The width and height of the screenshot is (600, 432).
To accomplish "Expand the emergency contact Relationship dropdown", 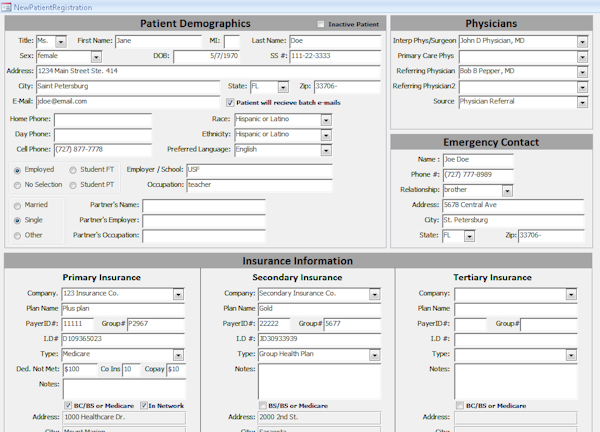I will pos(507,191).
